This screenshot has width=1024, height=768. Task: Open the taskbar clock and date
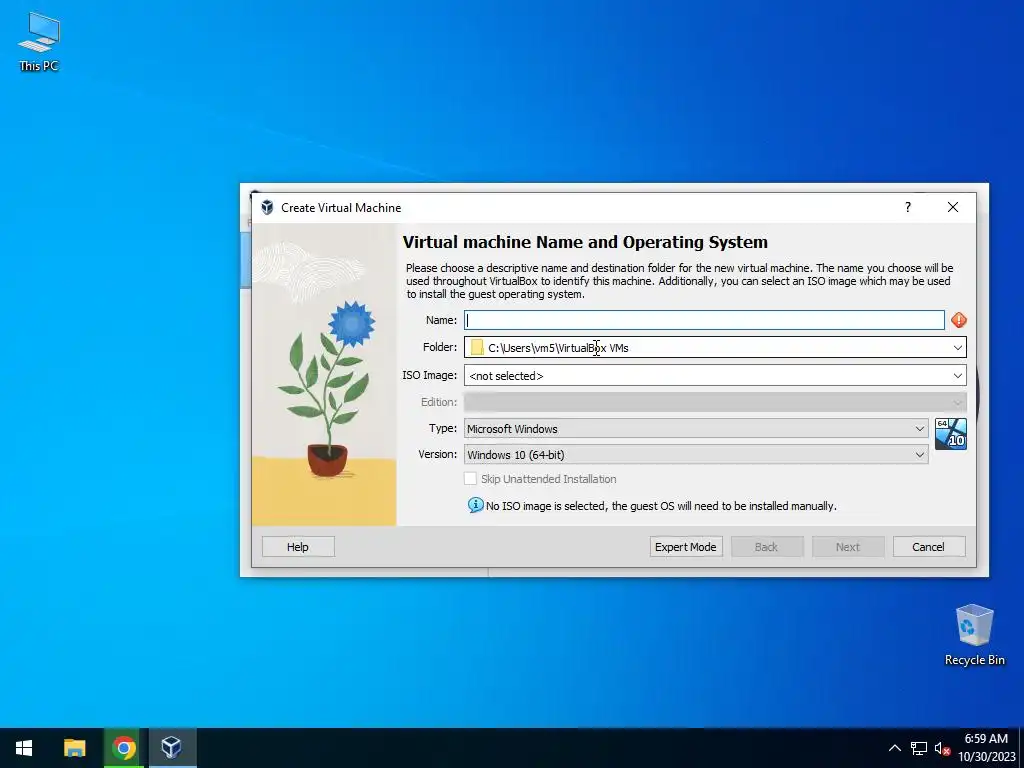pos(986,748)
